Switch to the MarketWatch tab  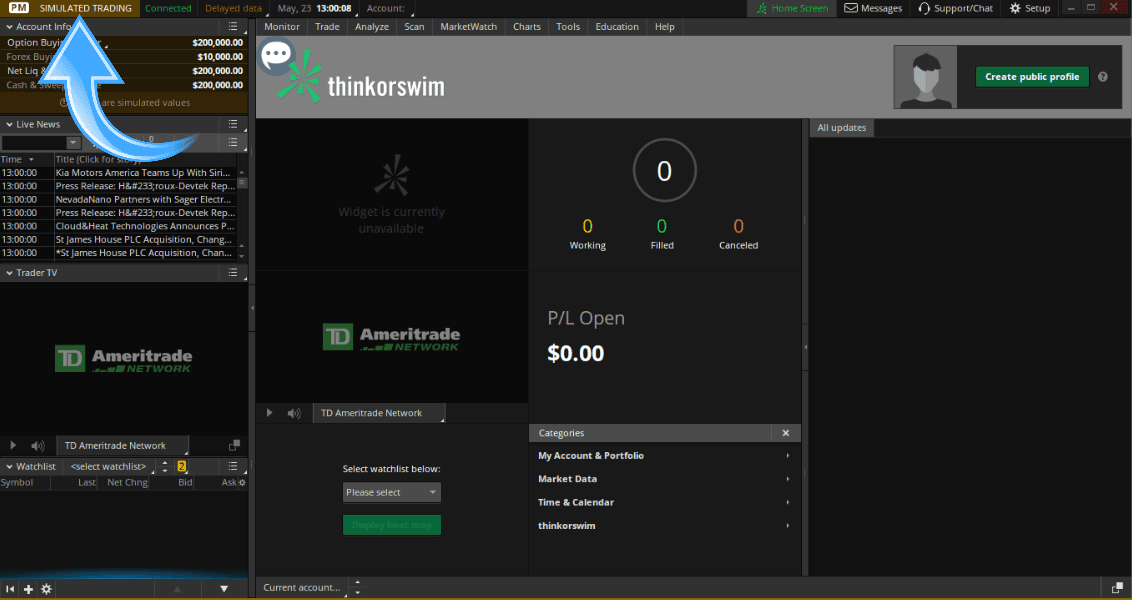coord(468,27)
